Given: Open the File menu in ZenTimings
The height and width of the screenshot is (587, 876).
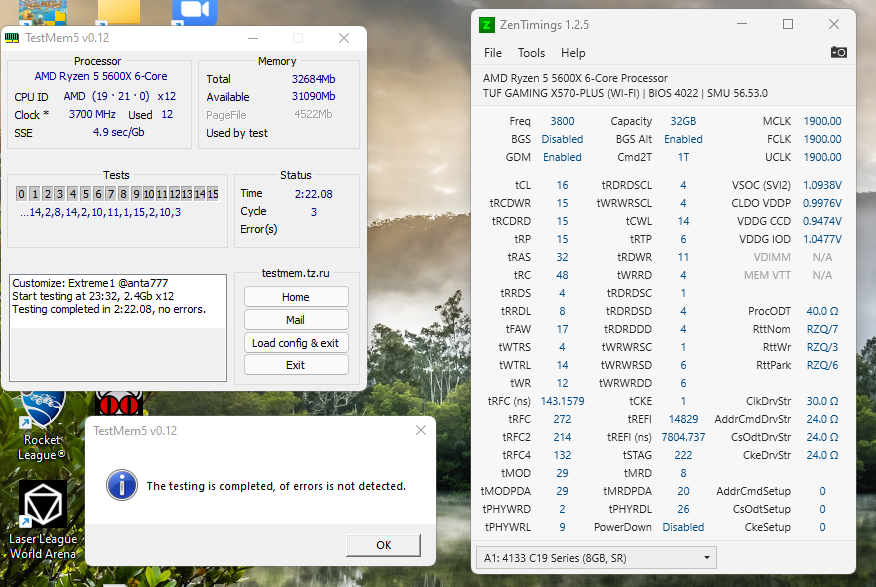Looking at the screenshot, I should tap(493, 53).
